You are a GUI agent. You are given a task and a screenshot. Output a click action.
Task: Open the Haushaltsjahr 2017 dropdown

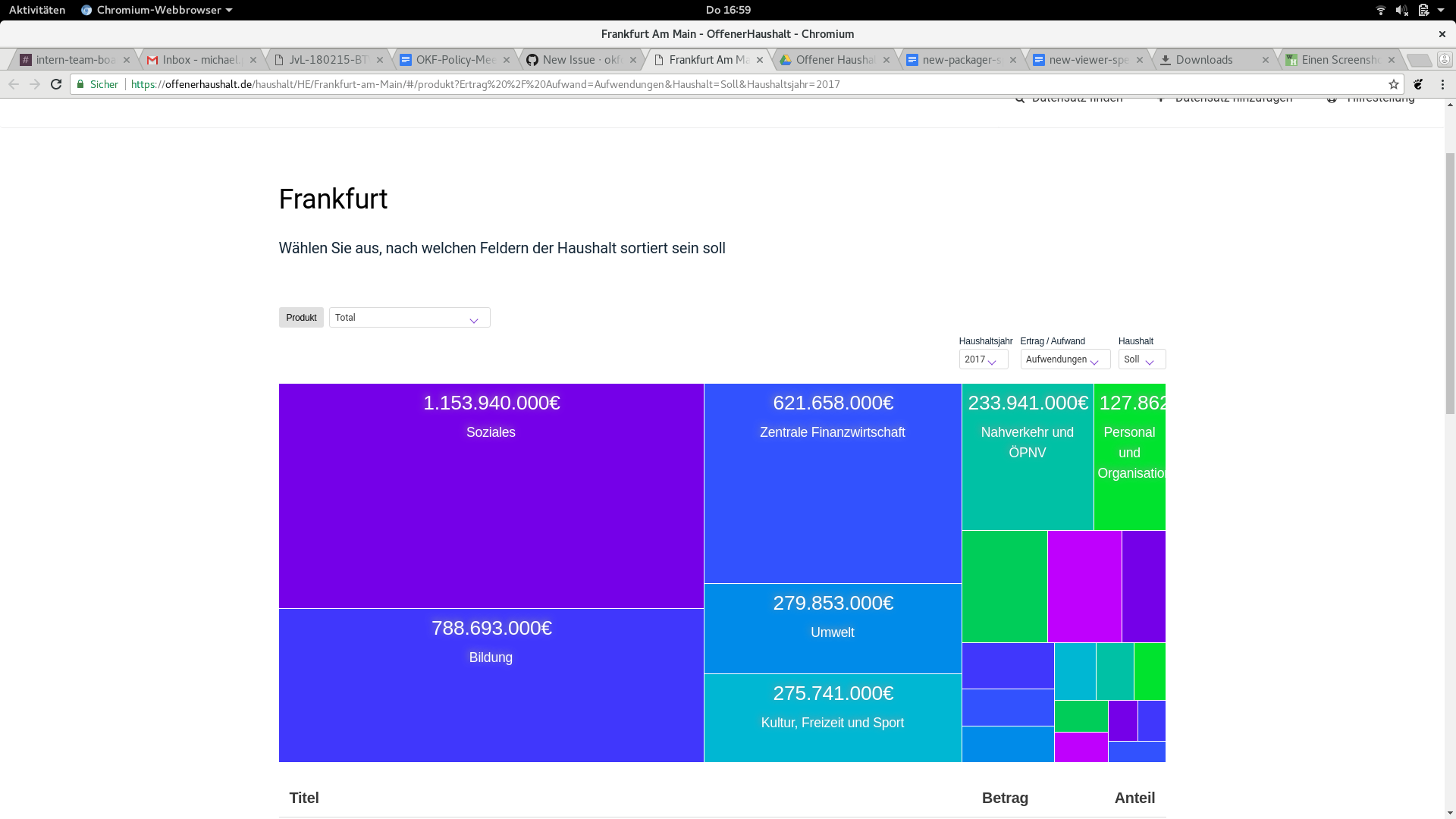983,359
